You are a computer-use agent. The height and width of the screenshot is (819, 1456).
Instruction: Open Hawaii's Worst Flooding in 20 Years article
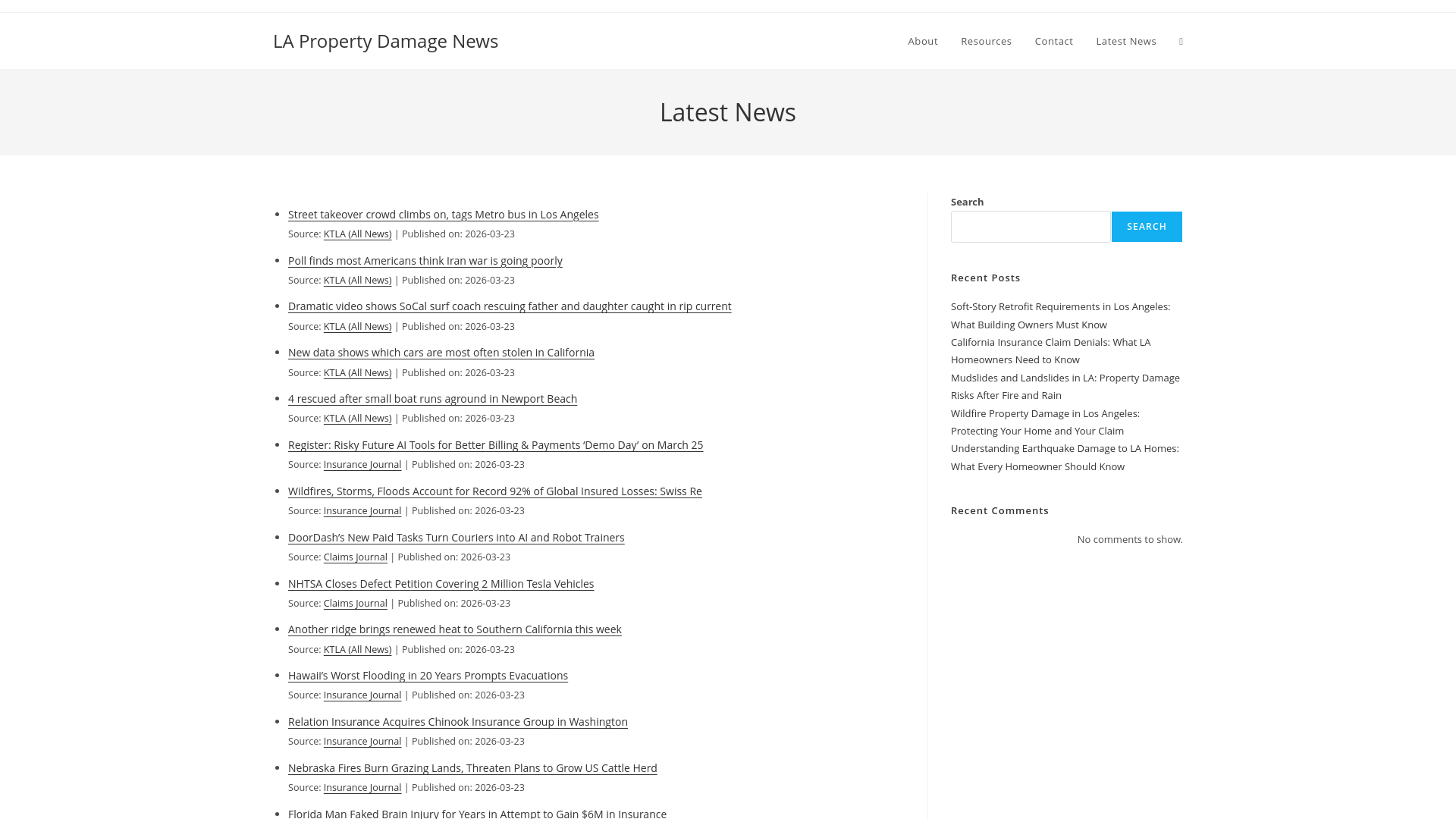428,676
